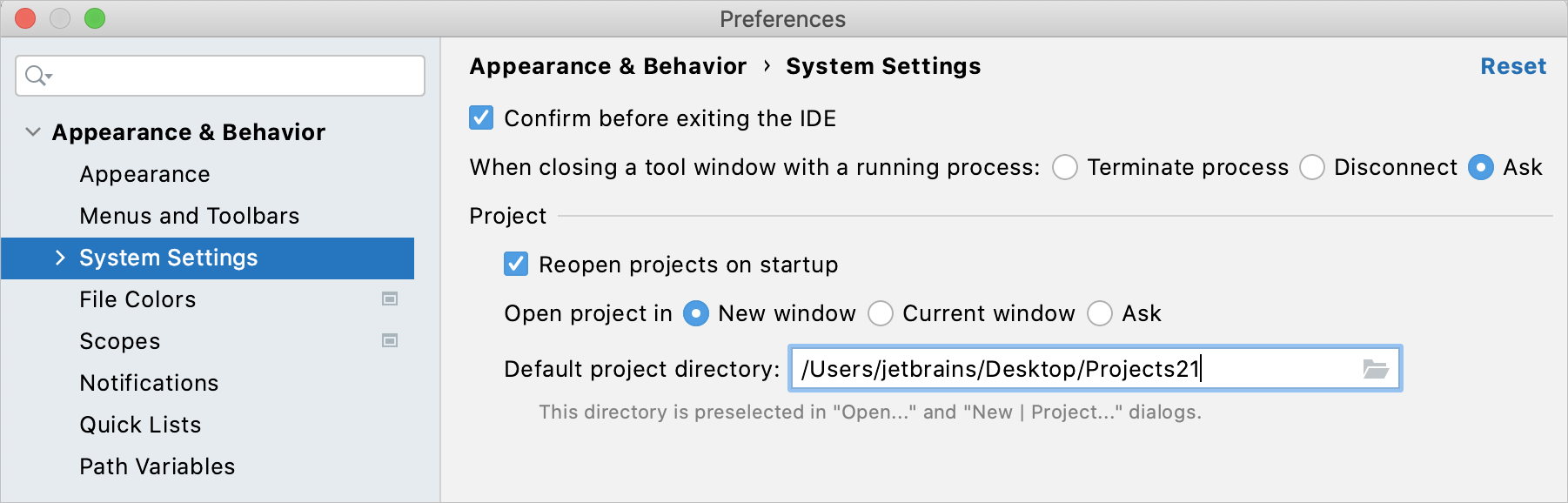Image resolution: width=1568 pixels, height=503 pixels.
Task: Expand the System Settings node
Action: coord(60,258)
